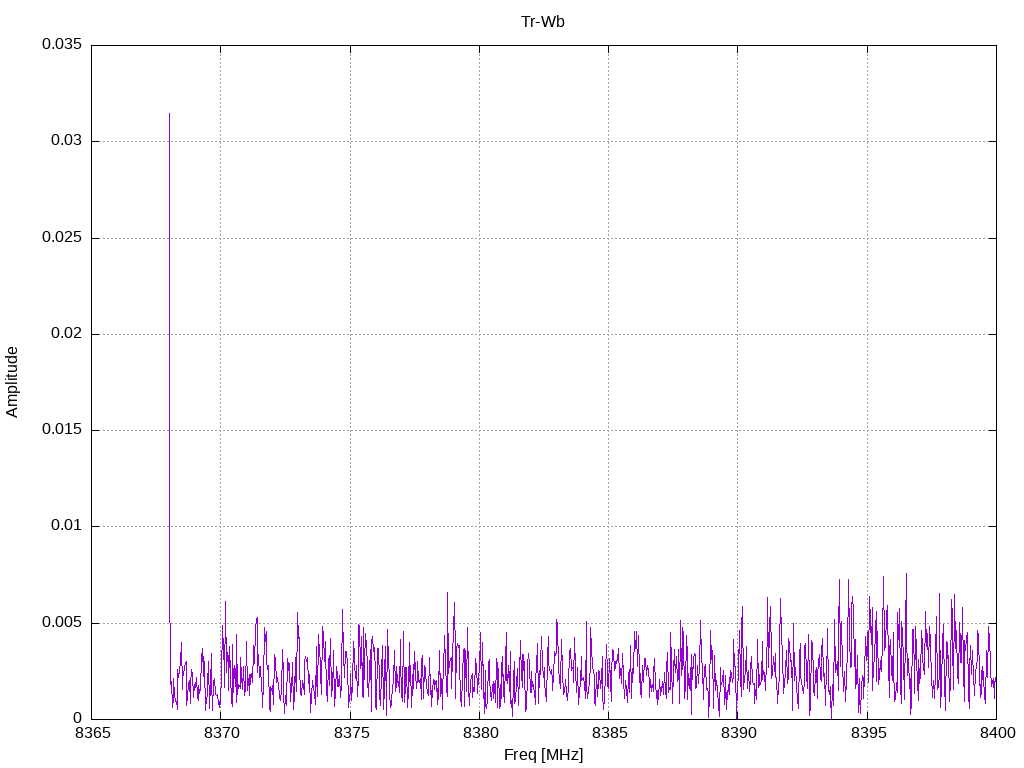Click the plot title Tr-Wb

543,22
